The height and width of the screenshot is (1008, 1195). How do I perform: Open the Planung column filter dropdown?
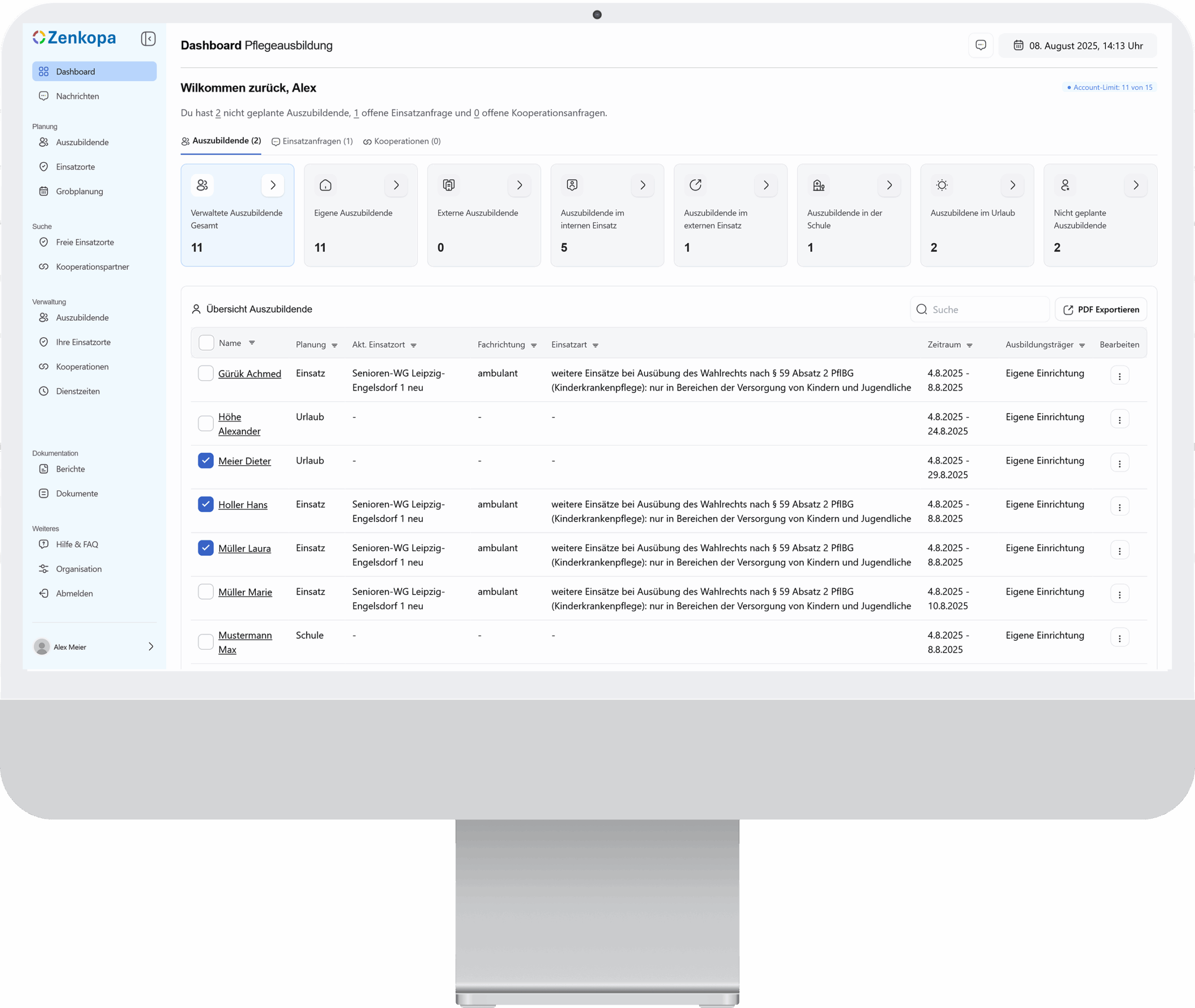click(x=334, y=345)
